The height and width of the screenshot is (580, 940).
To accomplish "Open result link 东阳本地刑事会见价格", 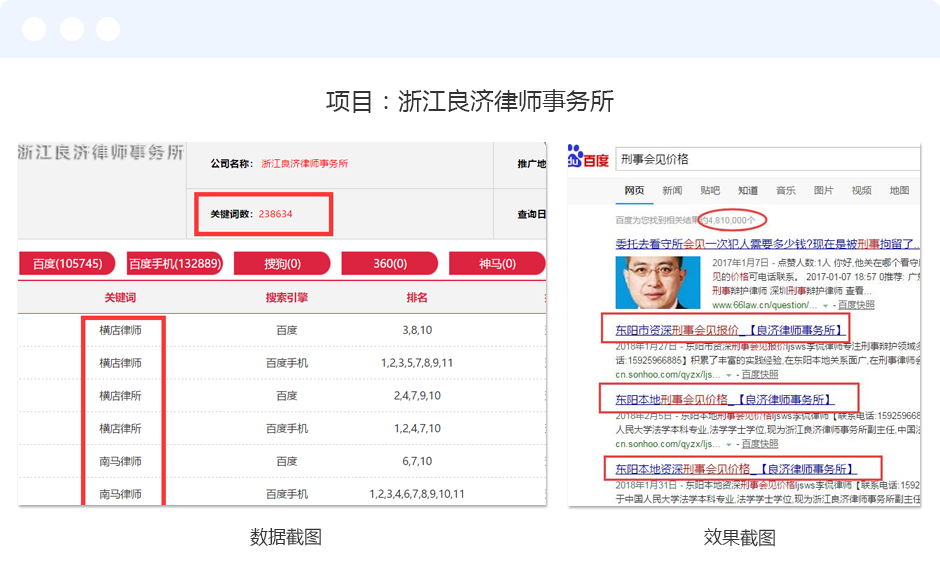I will [x=722, y=399].
